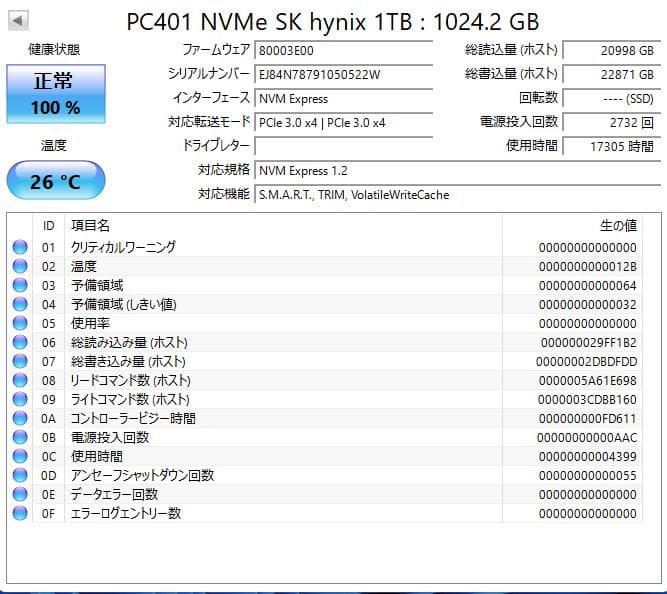Click status icon for row 03 予備領域
The width and height of the screenshot is (667, 594).
(x=20, y=285)
